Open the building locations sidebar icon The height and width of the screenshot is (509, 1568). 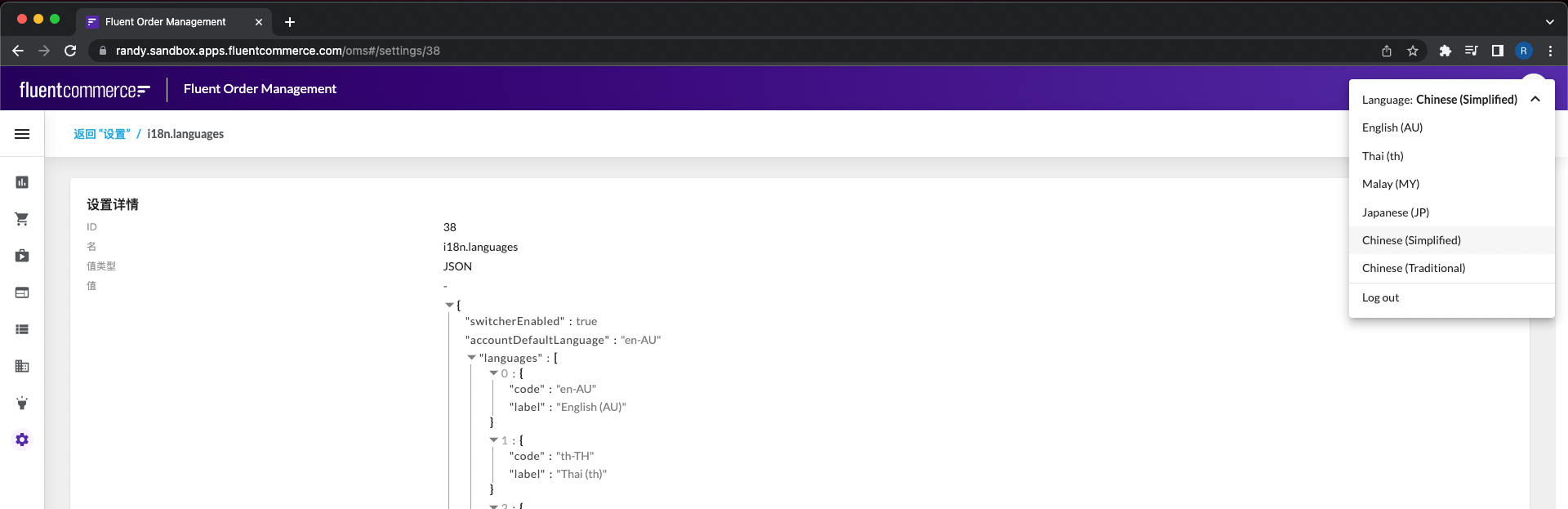click(x=22, y=366)
